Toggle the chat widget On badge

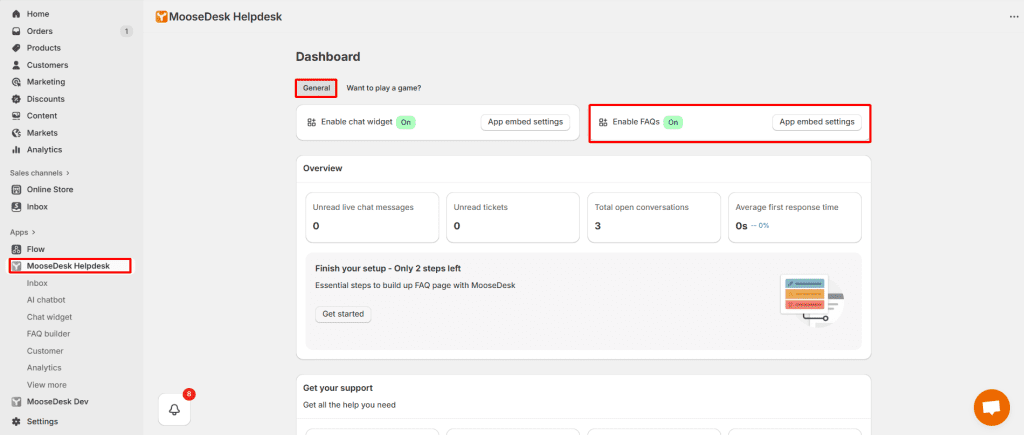(406, 122)
